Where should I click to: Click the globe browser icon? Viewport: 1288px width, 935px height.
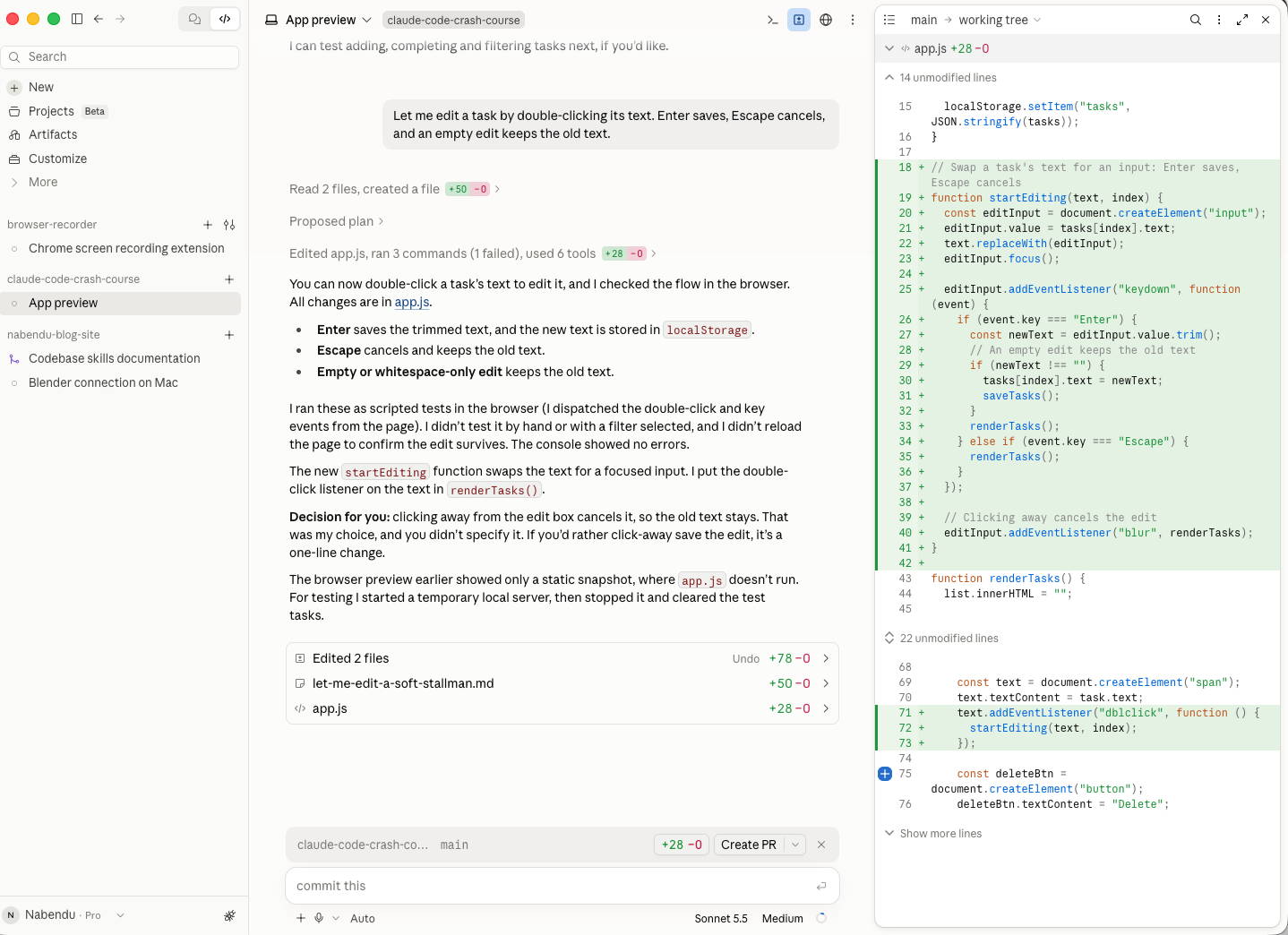click(826, 20)
